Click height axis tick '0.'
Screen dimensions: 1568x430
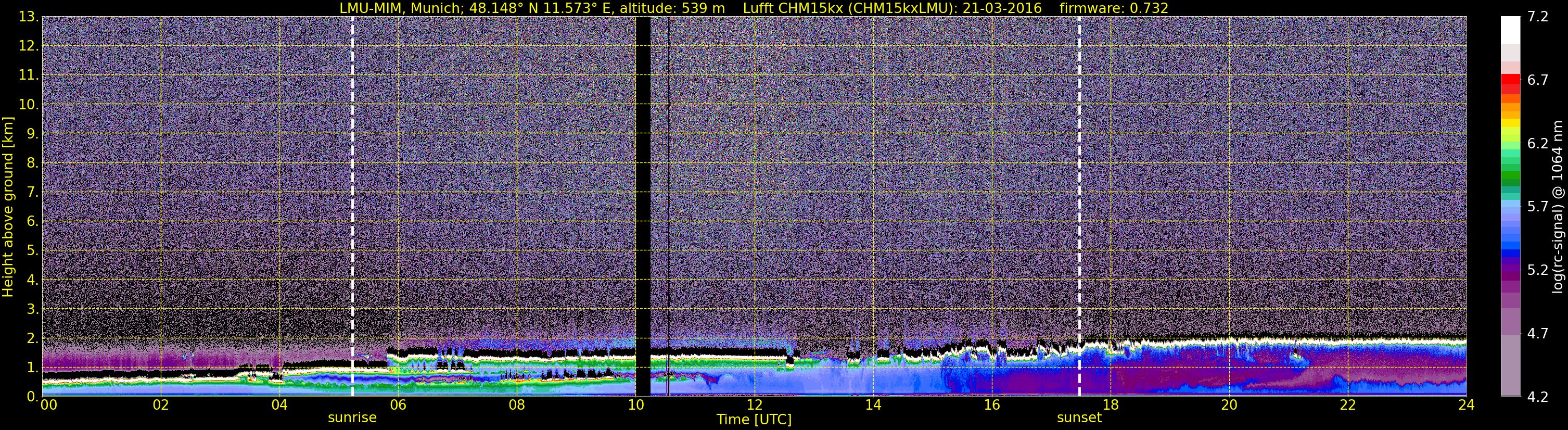click(x=32, y=397)
